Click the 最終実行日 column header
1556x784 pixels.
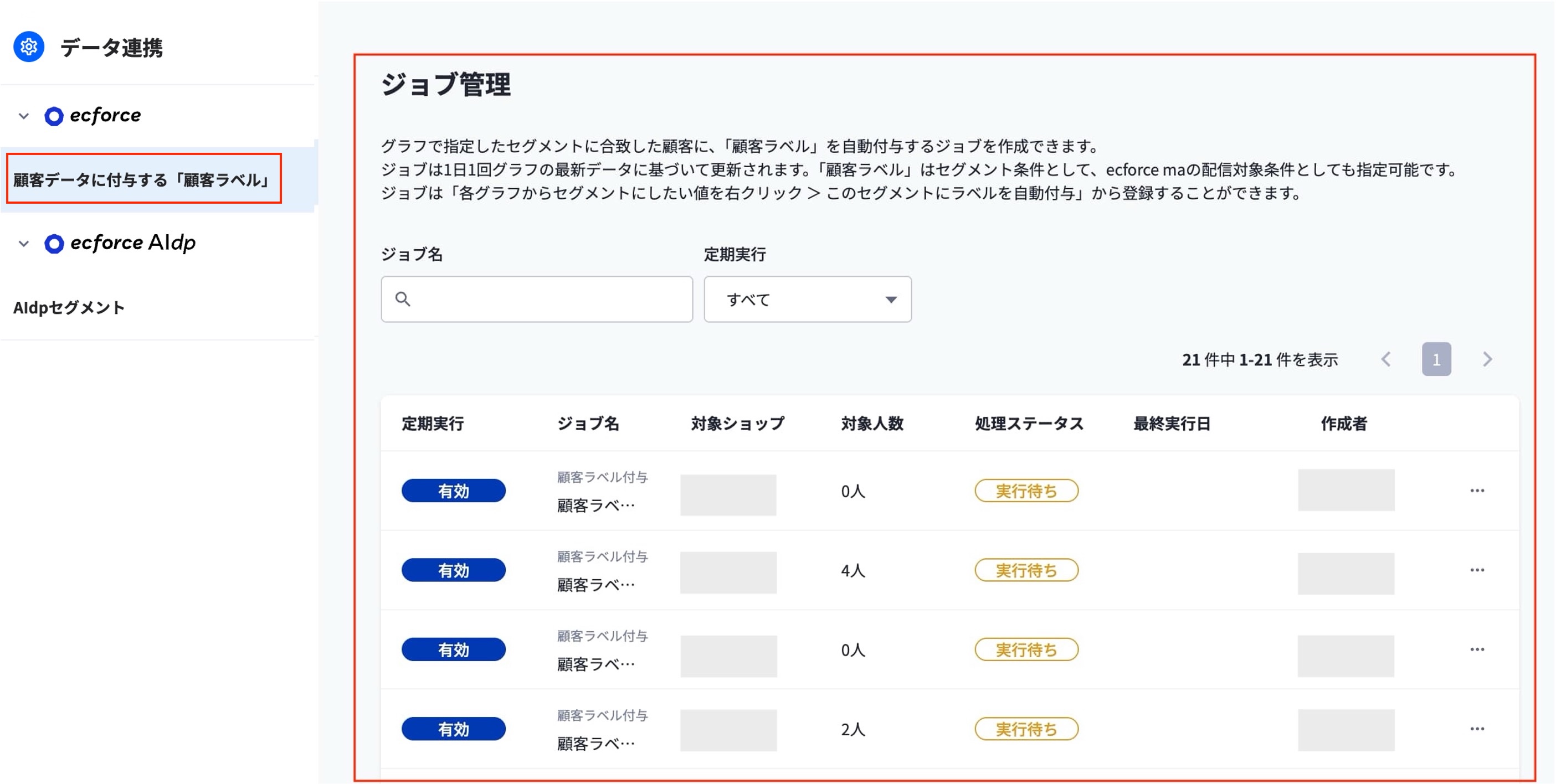[x=1172, y=423]
